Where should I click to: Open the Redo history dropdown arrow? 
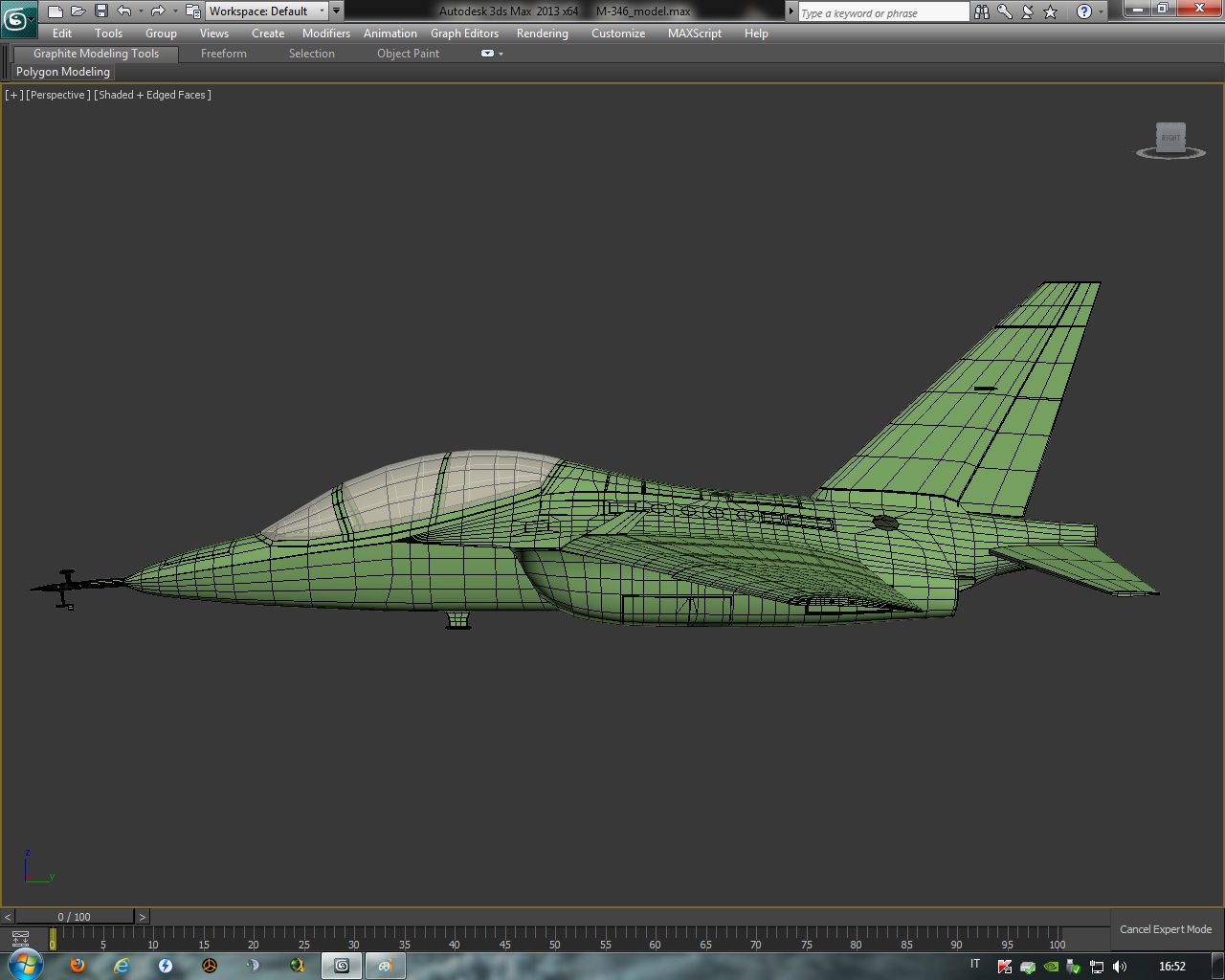pos(174,11)
